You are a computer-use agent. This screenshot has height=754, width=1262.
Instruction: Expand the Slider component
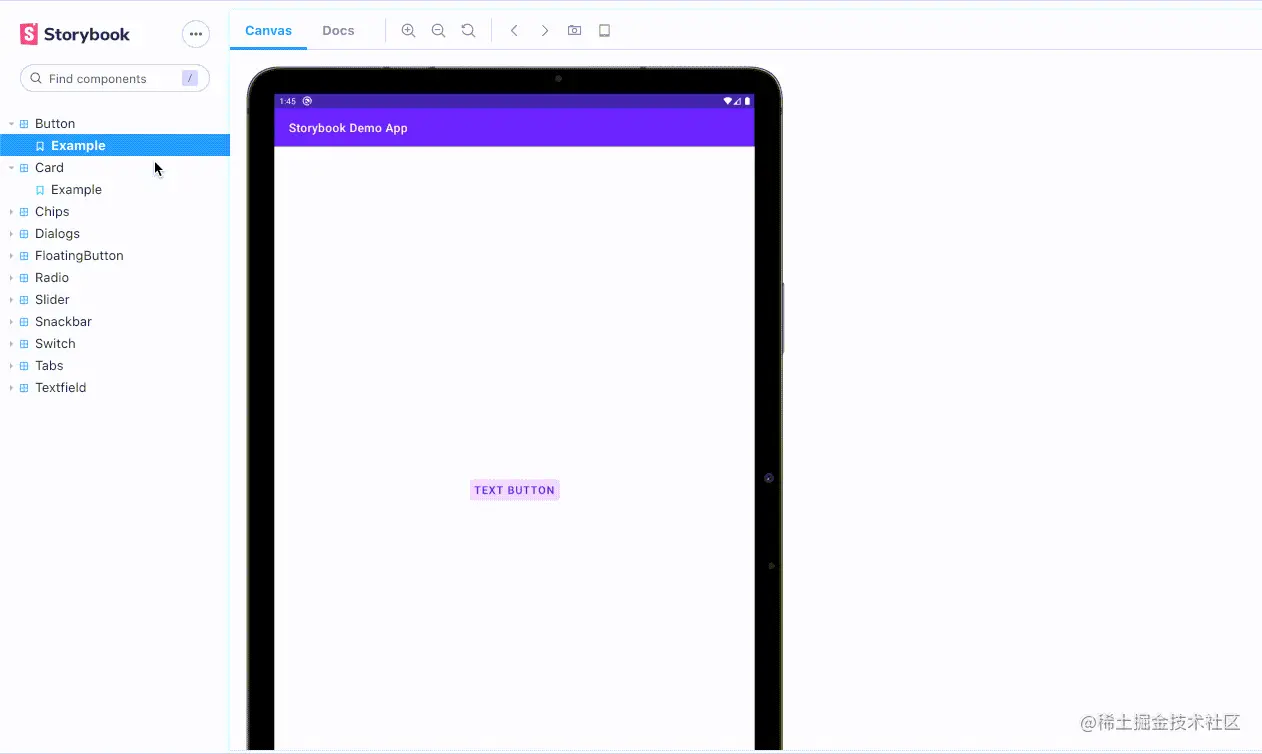coord(52,300)
